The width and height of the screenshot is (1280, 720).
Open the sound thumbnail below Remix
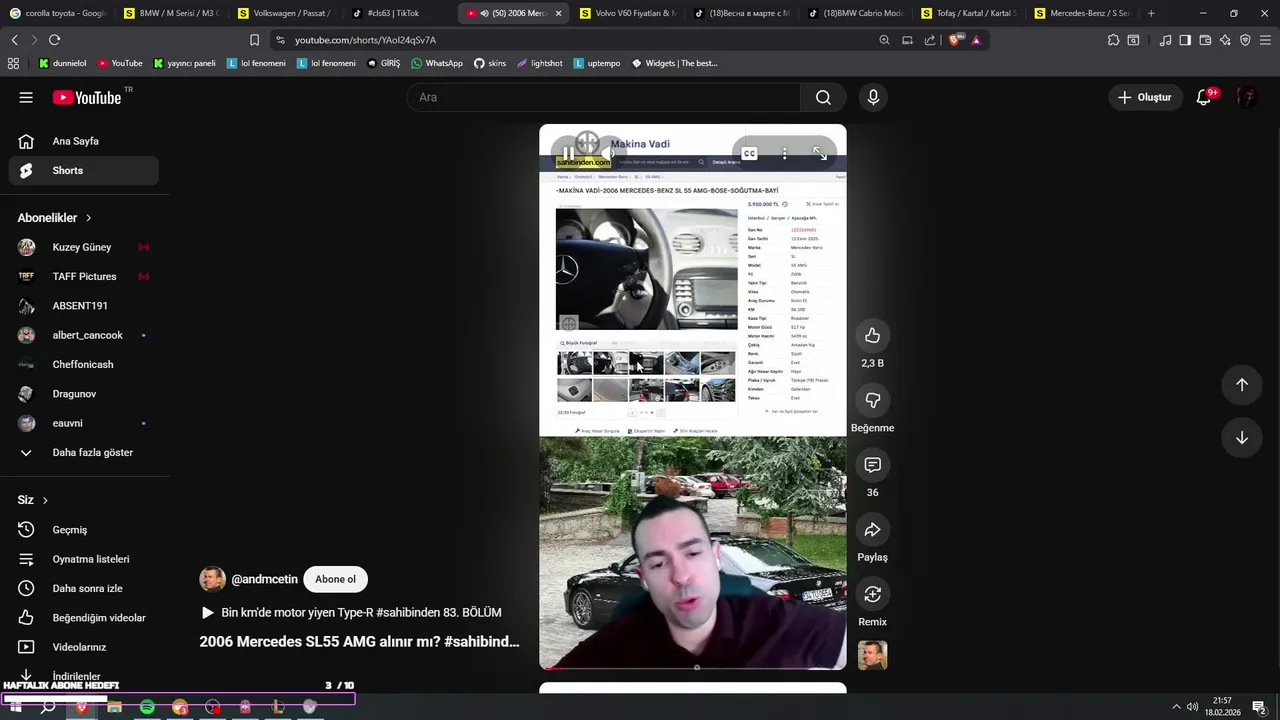pyautogui.click(x=872, y=655)
